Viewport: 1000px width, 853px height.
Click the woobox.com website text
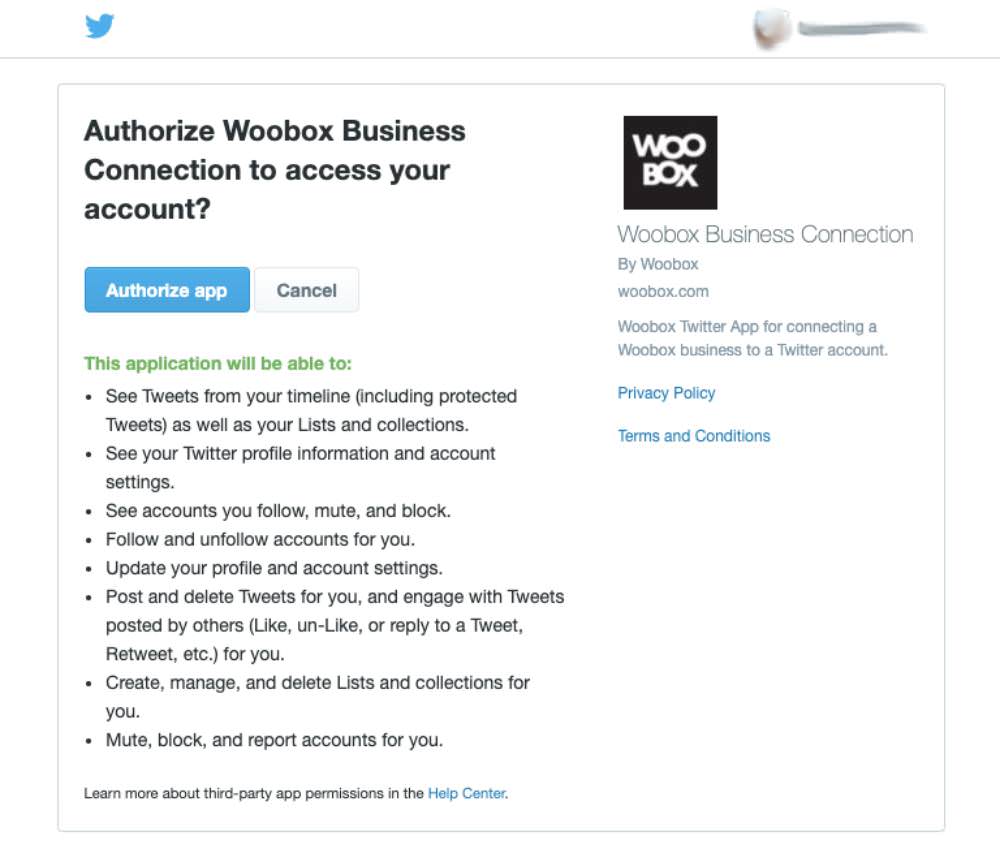663,291
